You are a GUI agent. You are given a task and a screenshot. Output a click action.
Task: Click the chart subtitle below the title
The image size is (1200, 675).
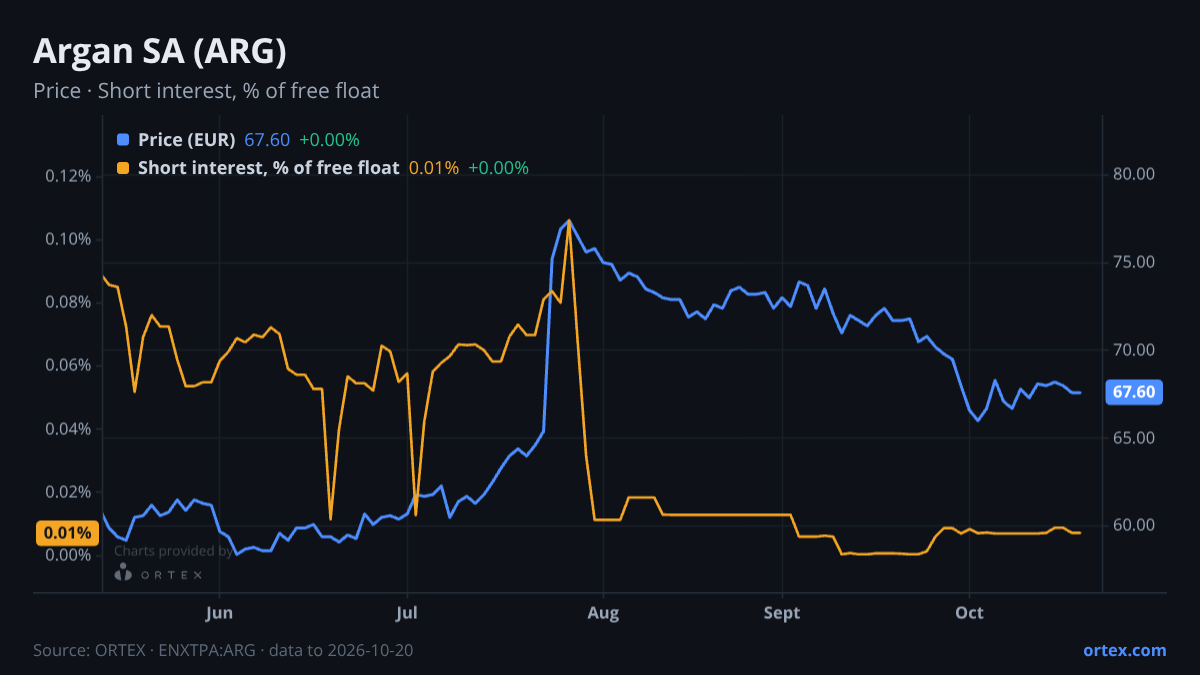206,91
